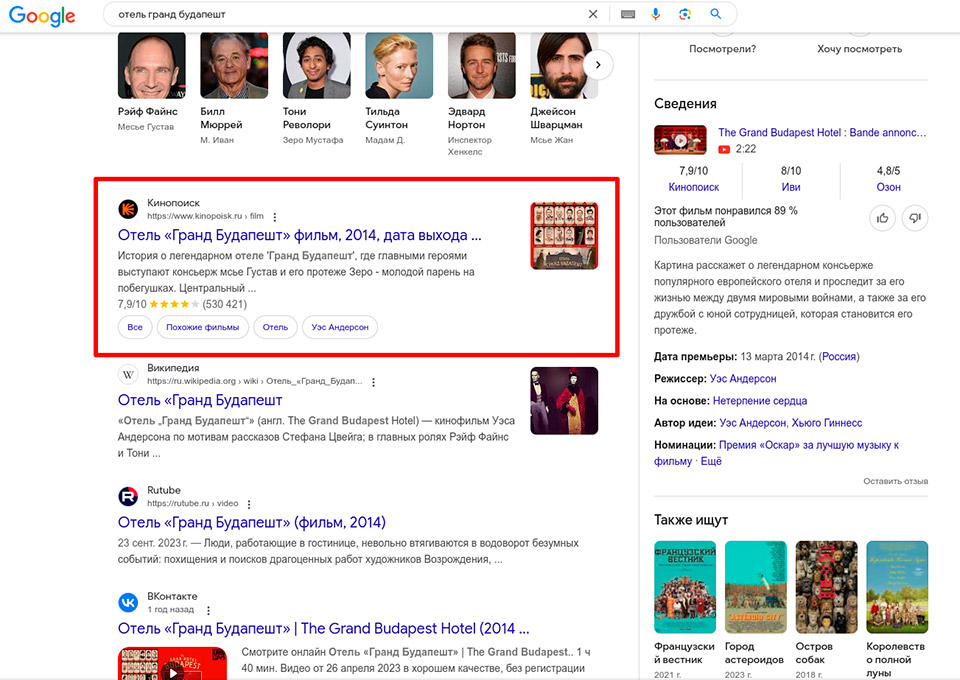Show more cast with right arrow
The width and height of the screenshot is (960, 680).
[x=598, y=65]
